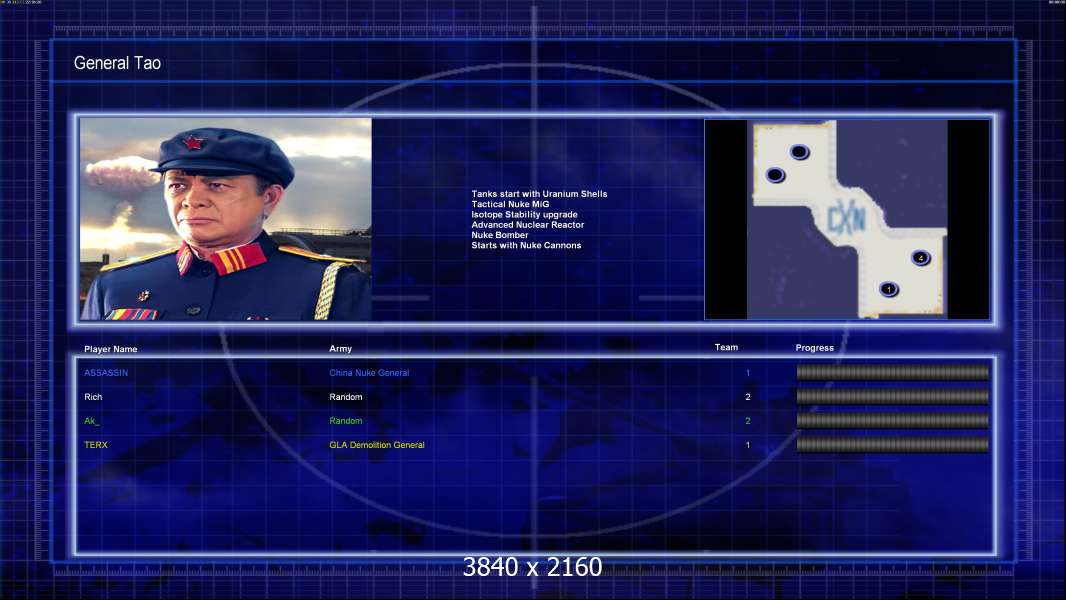Viewport: 1066px width, 600px height.
Task: Select player name Ak_
Action: (x=92, y=421)
